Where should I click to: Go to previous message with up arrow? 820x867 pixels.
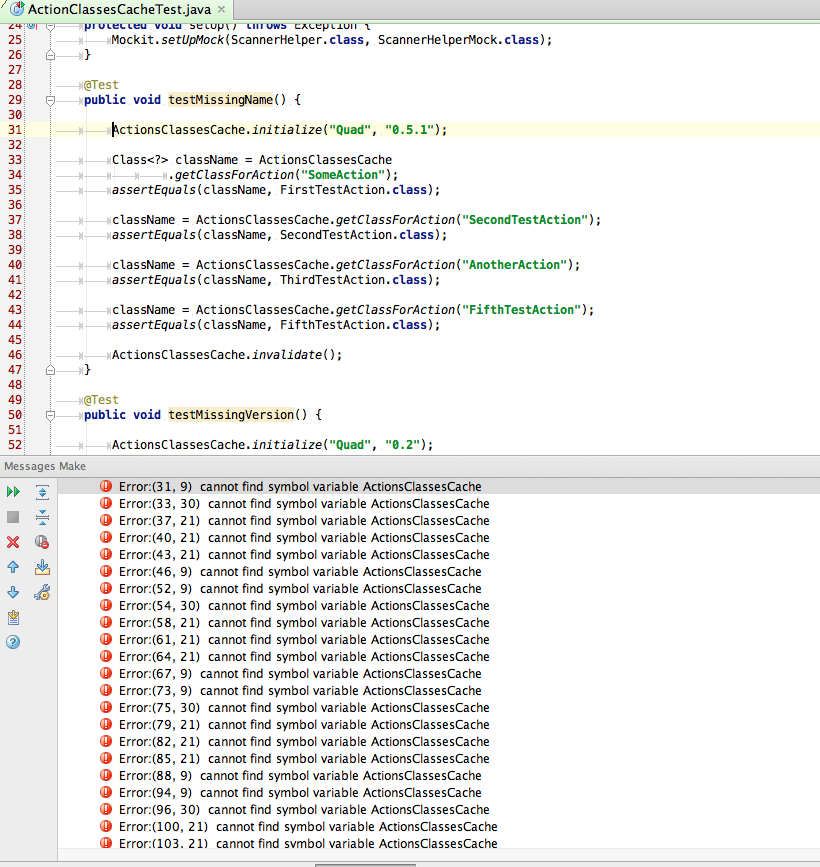click(x=13, y=567)
